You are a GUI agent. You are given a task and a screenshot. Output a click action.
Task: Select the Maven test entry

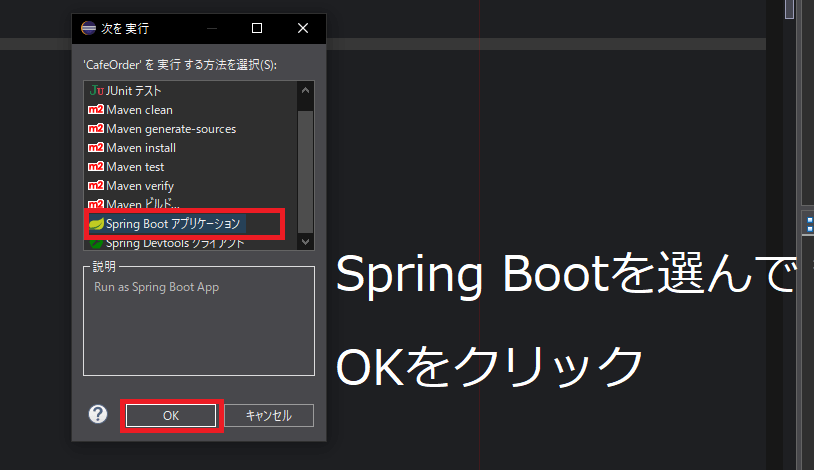click(x=135, y=167)
